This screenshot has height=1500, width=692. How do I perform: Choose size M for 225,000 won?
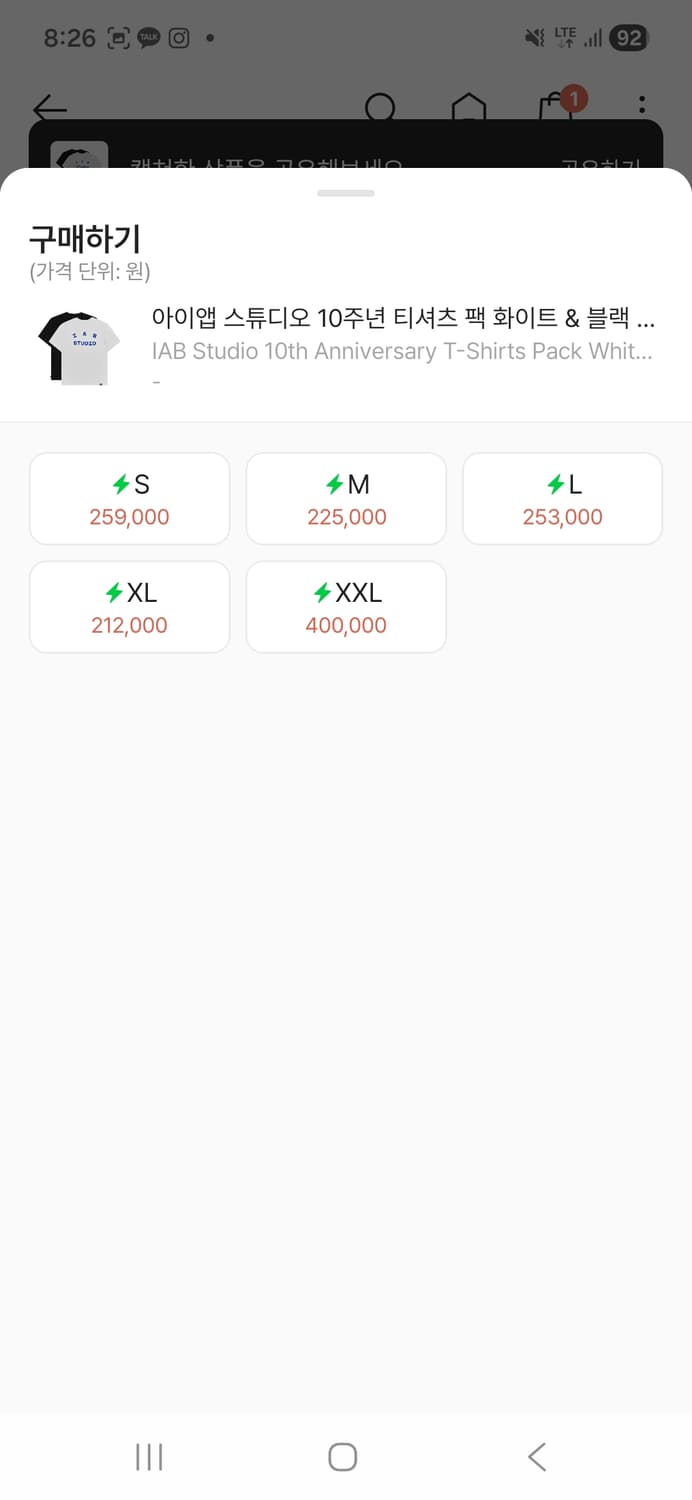[x=346, y=499]
